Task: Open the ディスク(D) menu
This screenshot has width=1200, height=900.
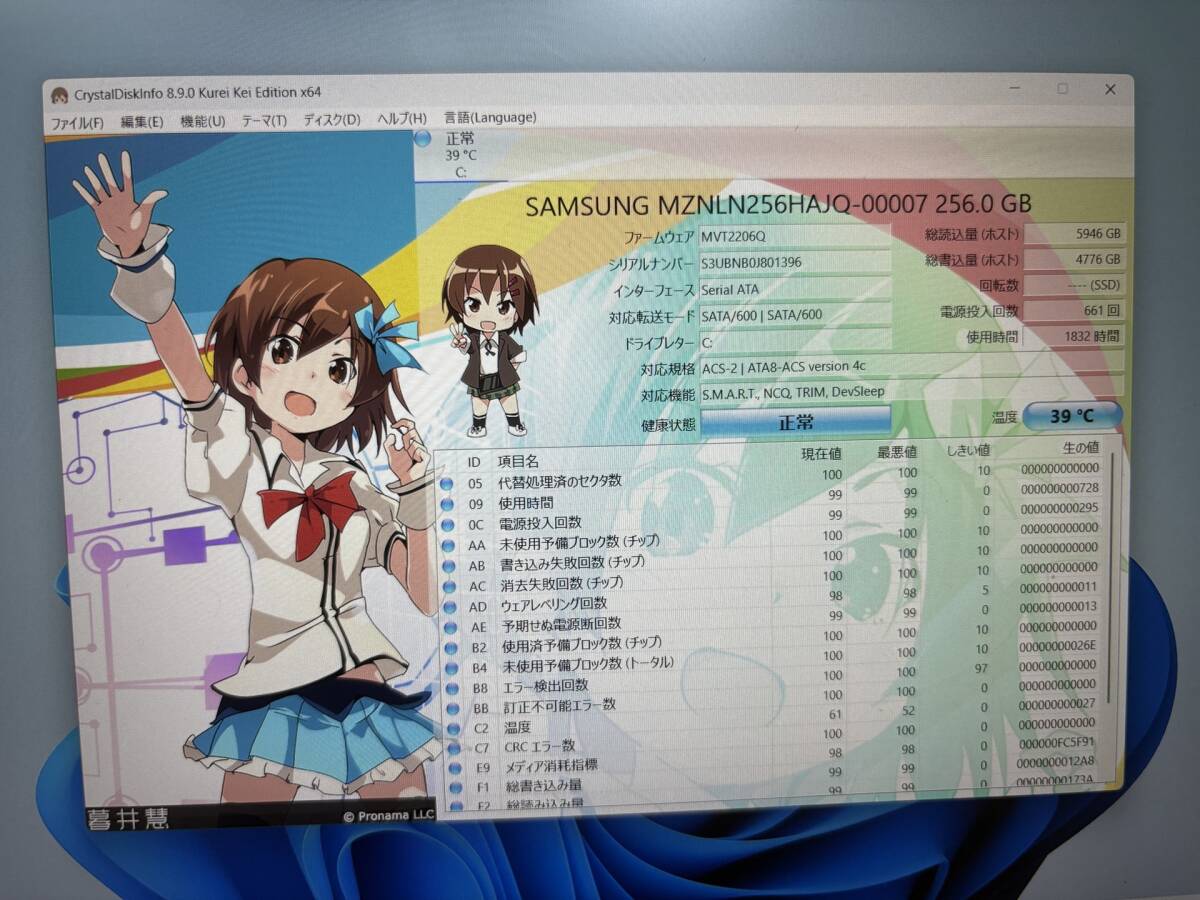Action: pyautogui.click(x=332, y=119)
